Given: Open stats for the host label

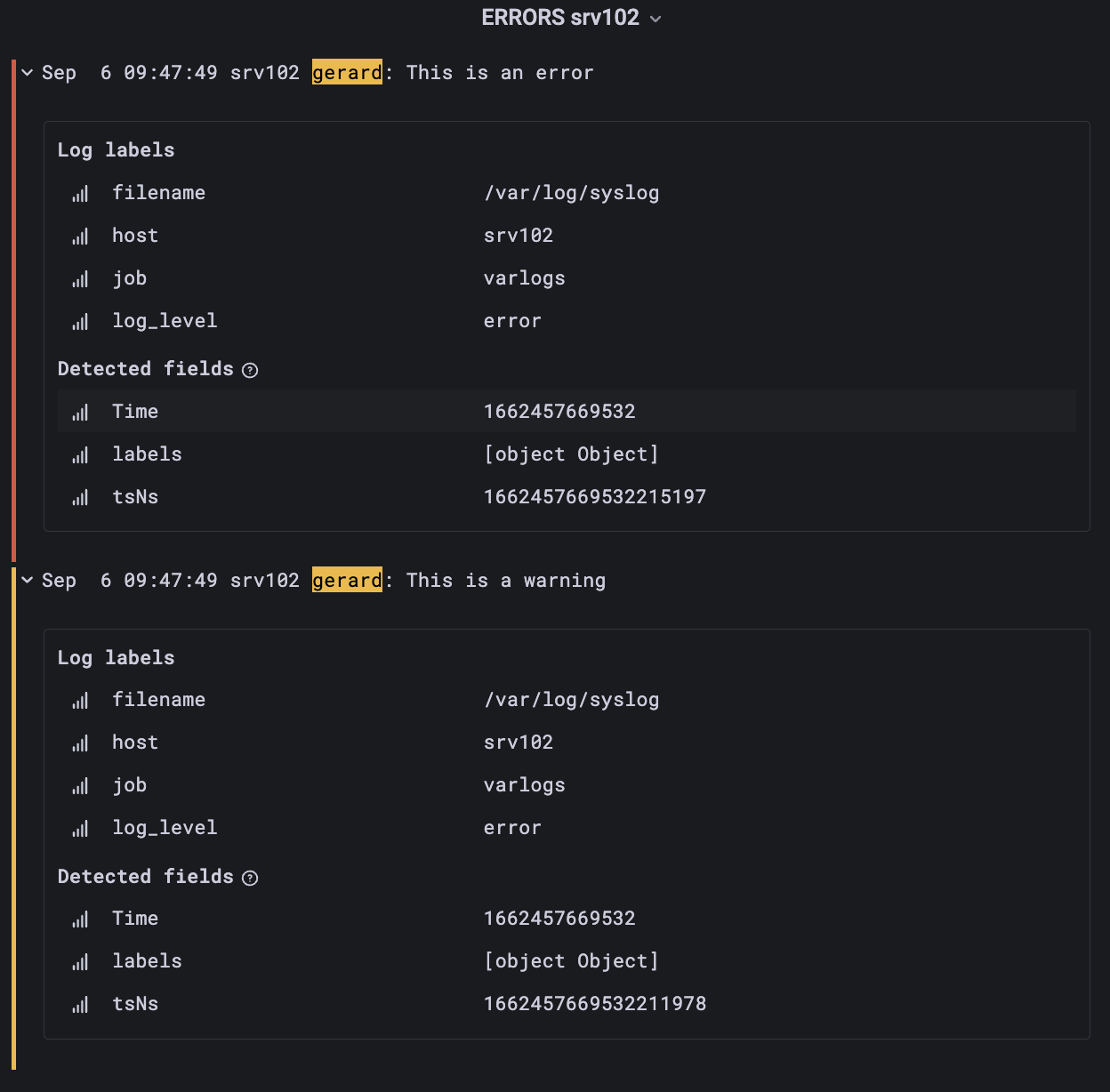Looking at the screenshot, I should (x=80, y=236).
